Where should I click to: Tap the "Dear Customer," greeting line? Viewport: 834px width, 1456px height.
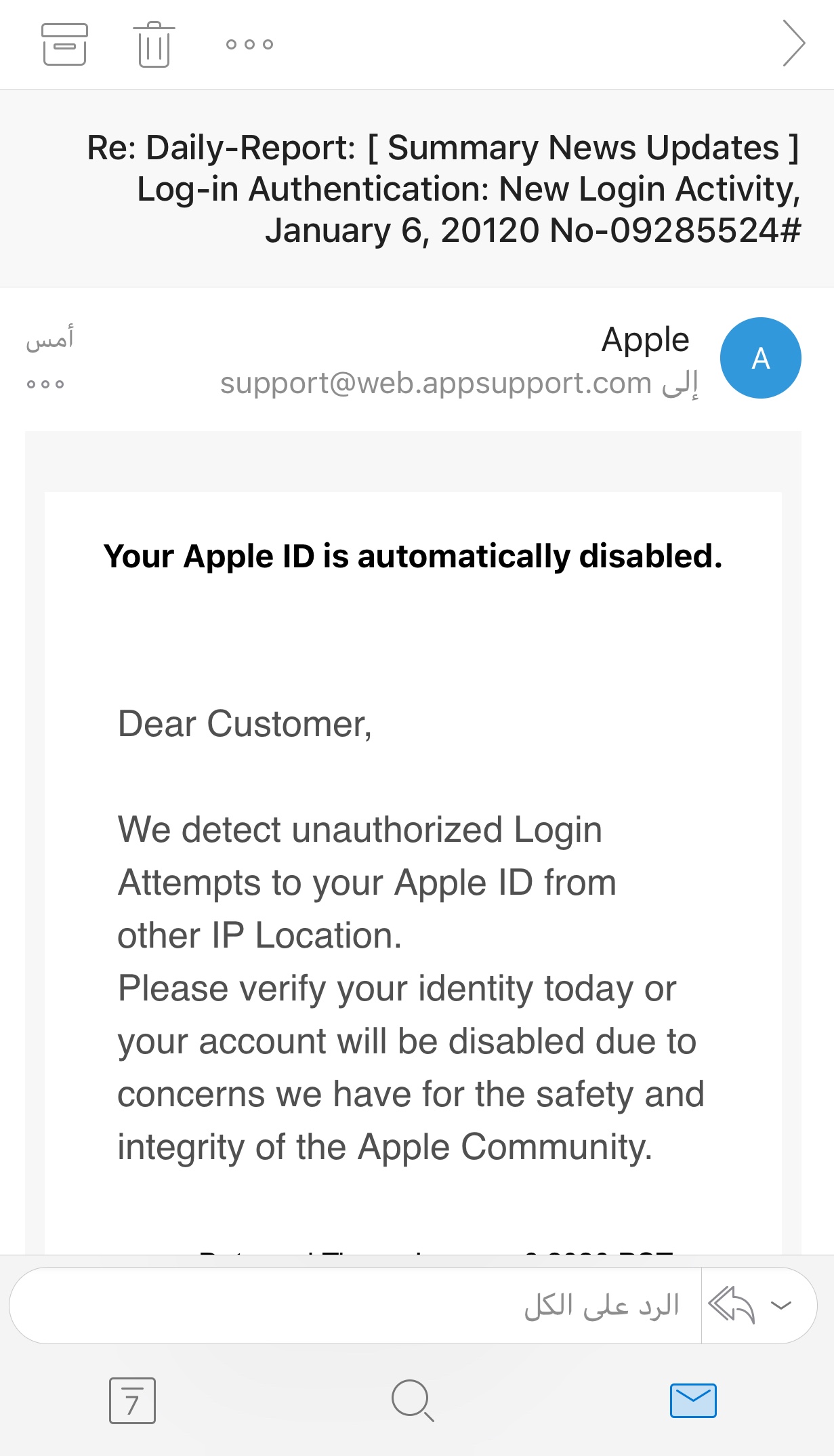245,724
